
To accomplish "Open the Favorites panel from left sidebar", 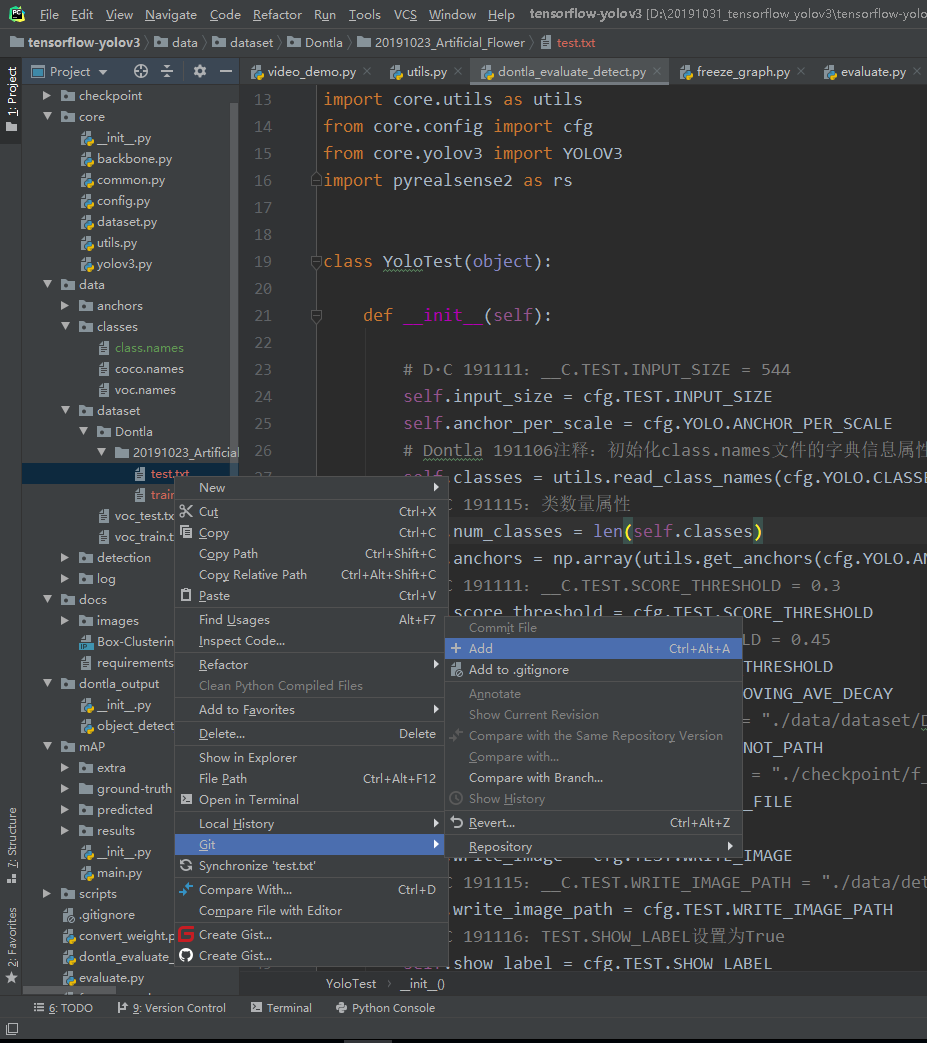I will click(11, 935).
